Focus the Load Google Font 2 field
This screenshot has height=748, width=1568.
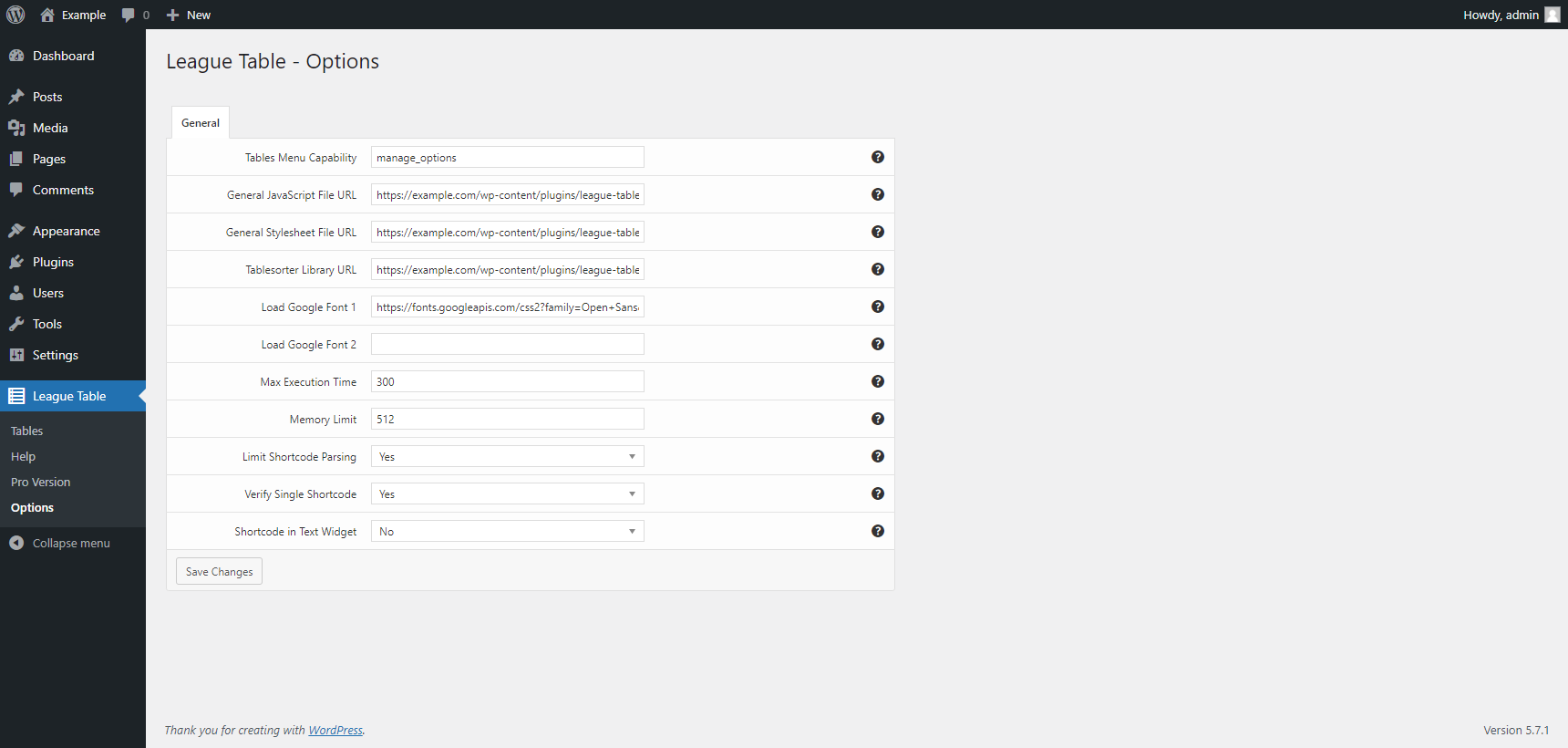(507, 344)
